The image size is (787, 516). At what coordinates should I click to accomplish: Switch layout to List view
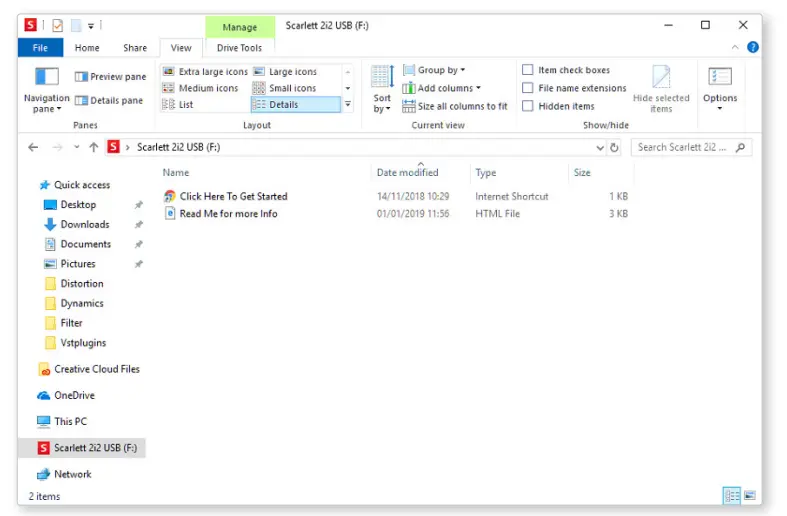(x=178, y=104)
